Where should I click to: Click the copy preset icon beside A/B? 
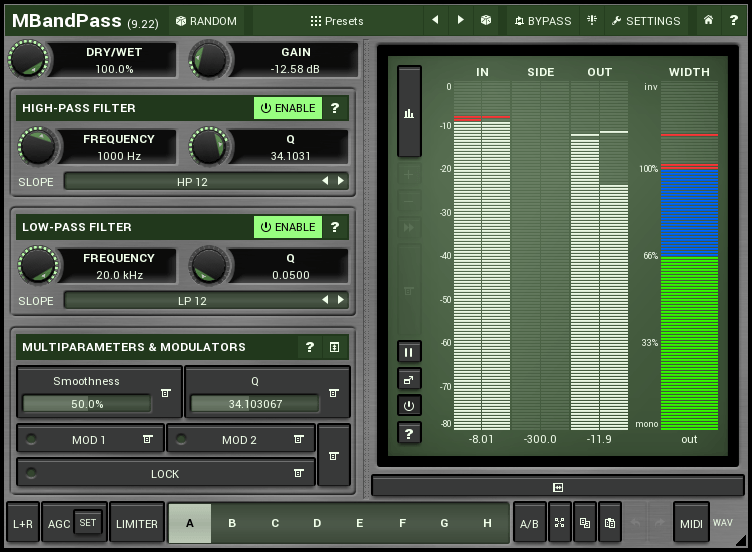583,523
